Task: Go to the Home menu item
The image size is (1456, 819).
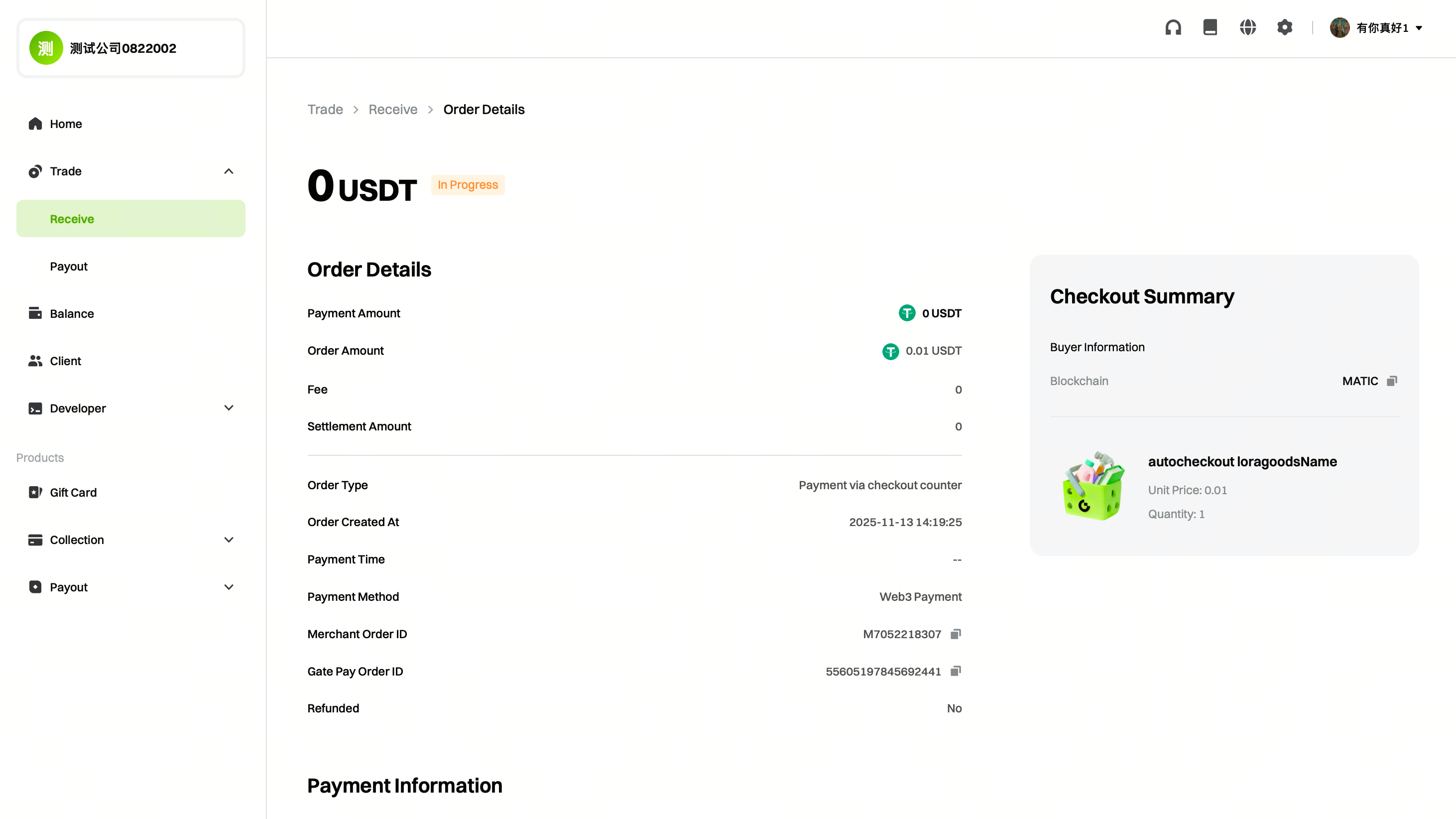Action: pyautogui.click(x=66, y=124)
